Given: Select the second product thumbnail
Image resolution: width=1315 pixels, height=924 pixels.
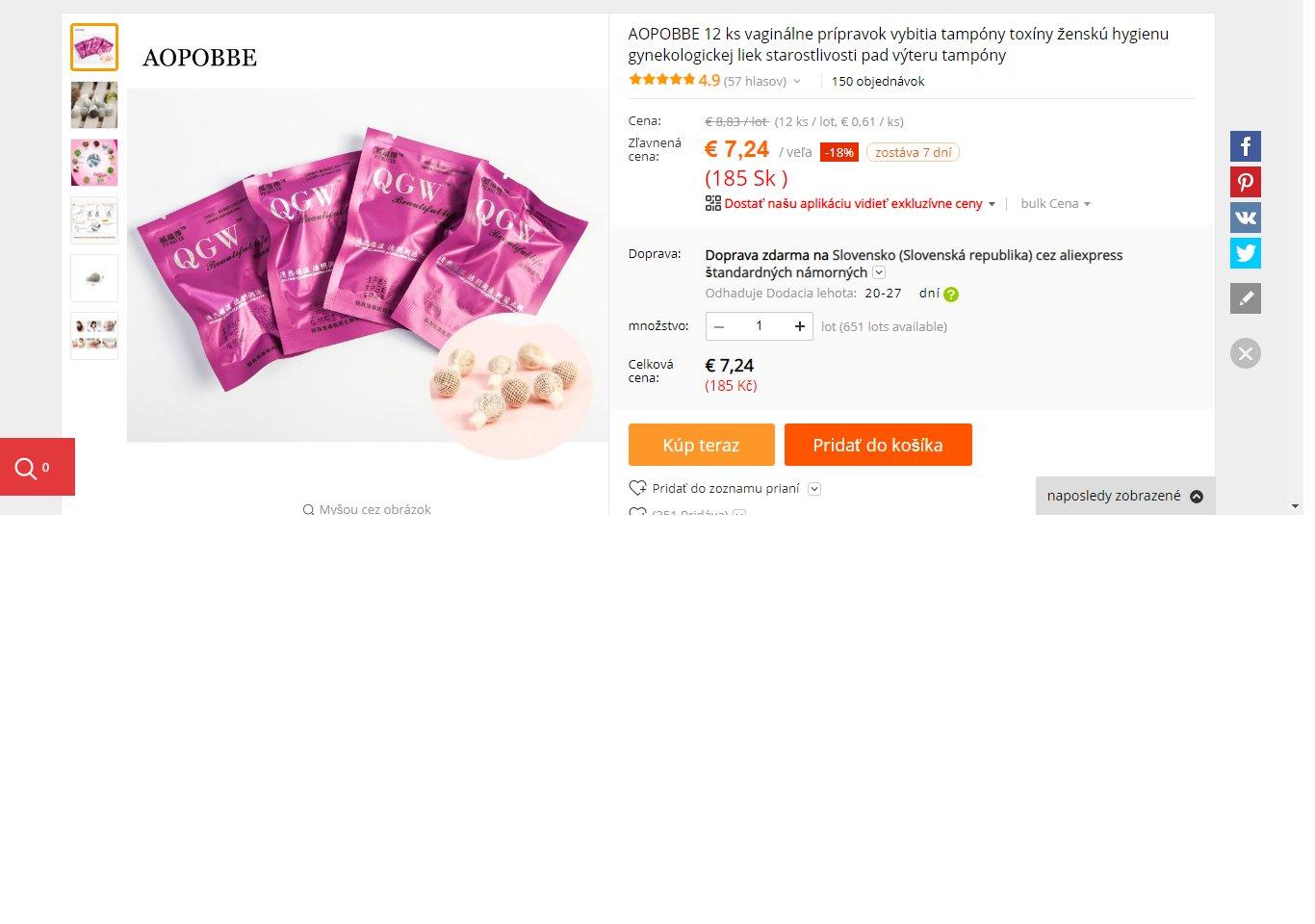Looking at the screenshot, I should [94, 105].
